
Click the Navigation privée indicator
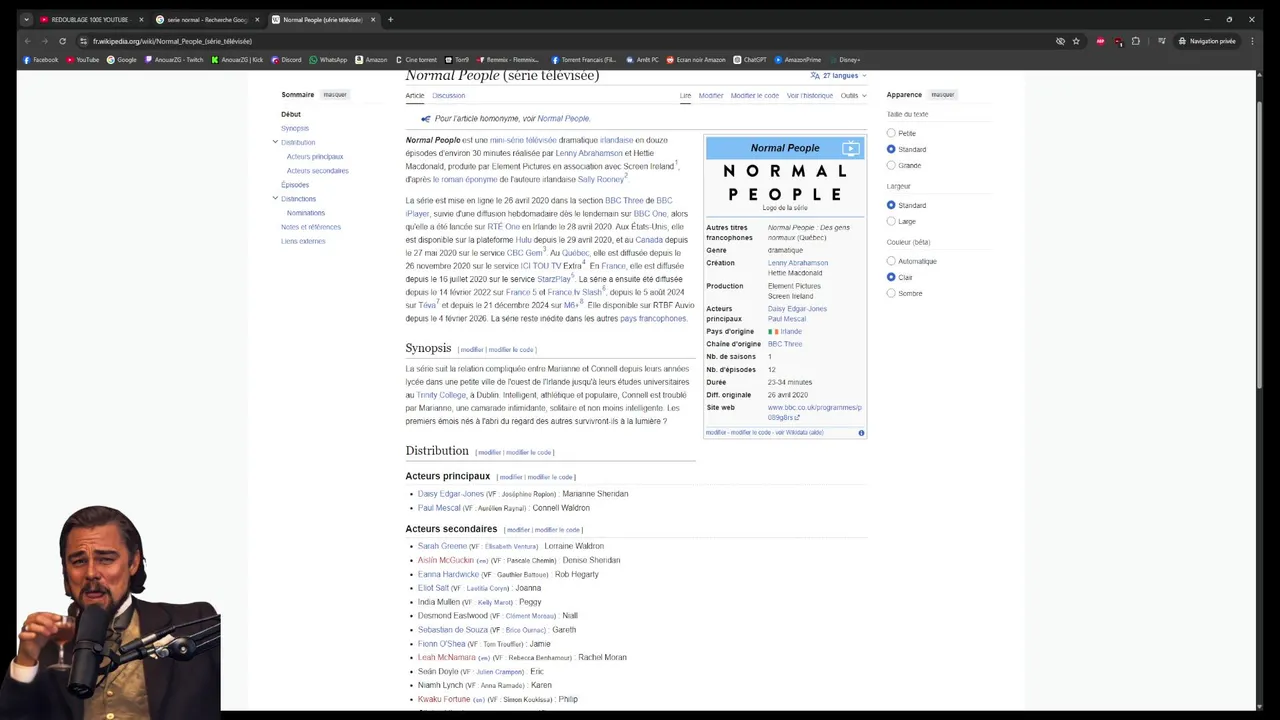coord(1207,41)
